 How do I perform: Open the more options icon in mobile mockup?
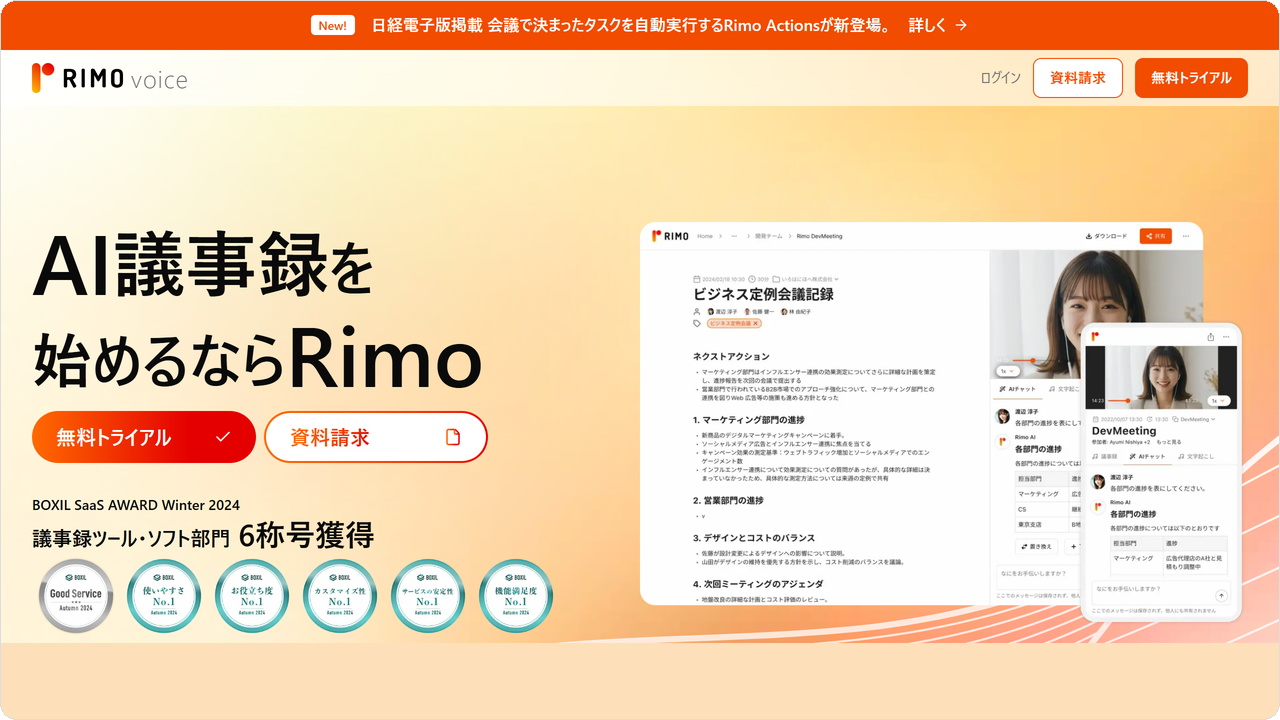pyautogui.click(x=1226, y=337)
